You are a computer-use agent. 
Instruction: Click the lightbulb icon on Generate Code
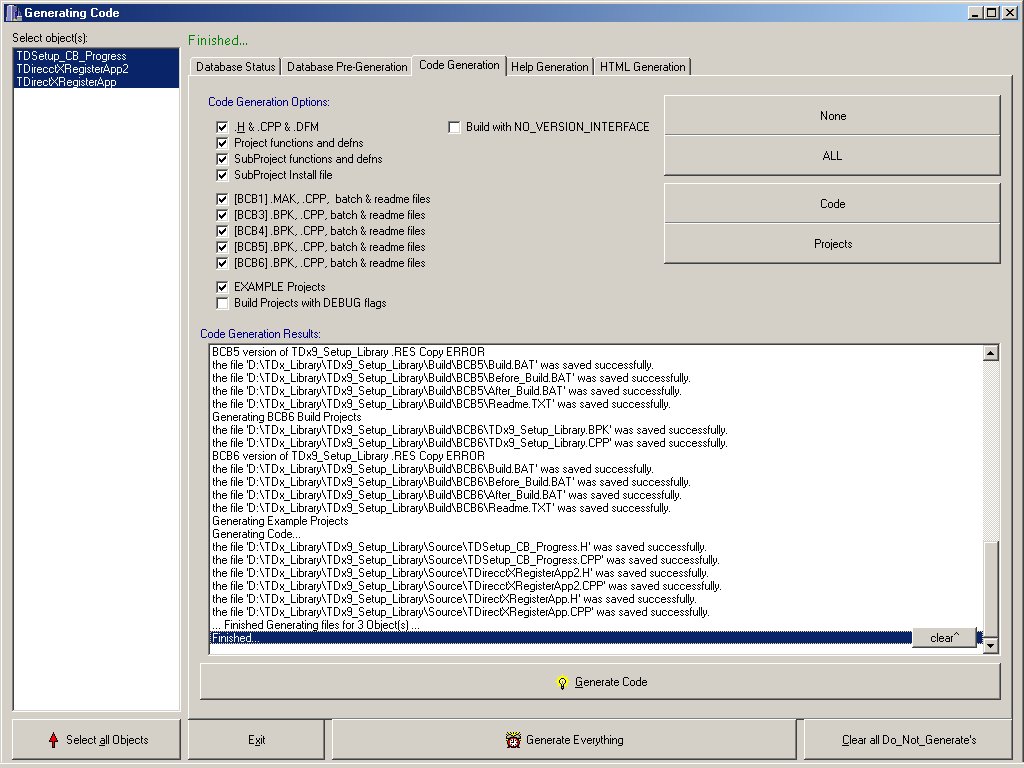pos(563,682)
